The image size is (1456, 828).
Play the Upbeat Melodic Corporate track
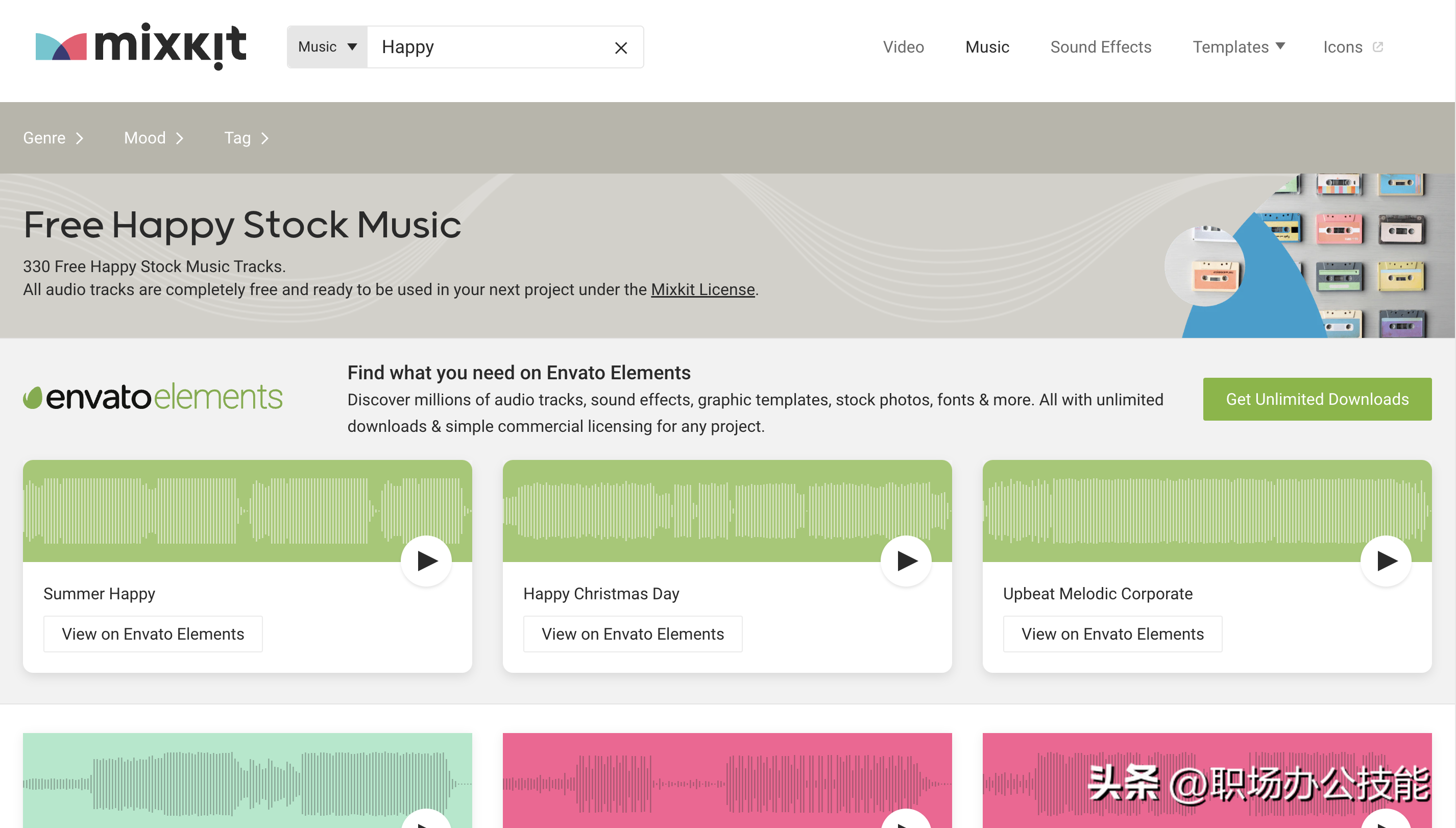(x=1386, y=562)
